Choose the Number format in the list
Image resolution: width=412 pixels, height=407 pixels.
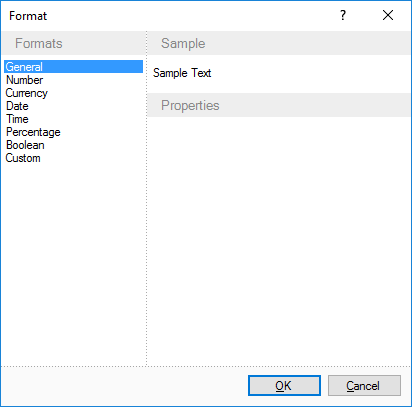73,80
